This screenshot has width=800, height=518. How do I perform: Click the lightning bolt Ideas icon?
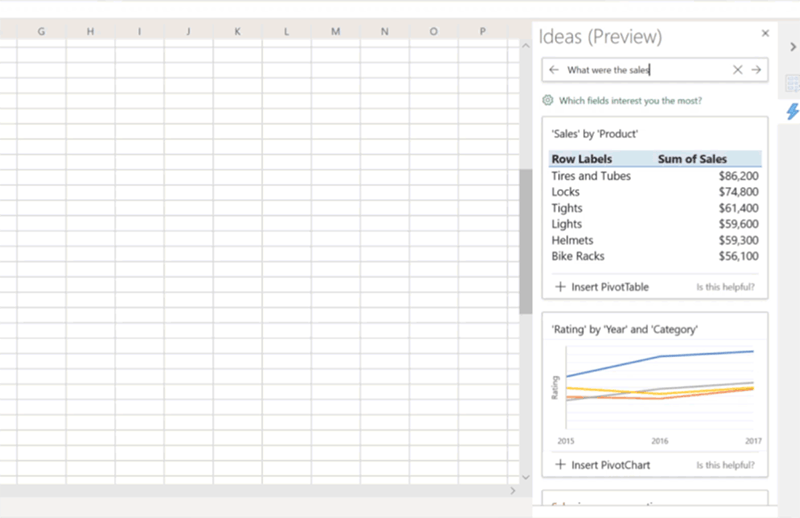pyautogui.click(x=792, y=111)
